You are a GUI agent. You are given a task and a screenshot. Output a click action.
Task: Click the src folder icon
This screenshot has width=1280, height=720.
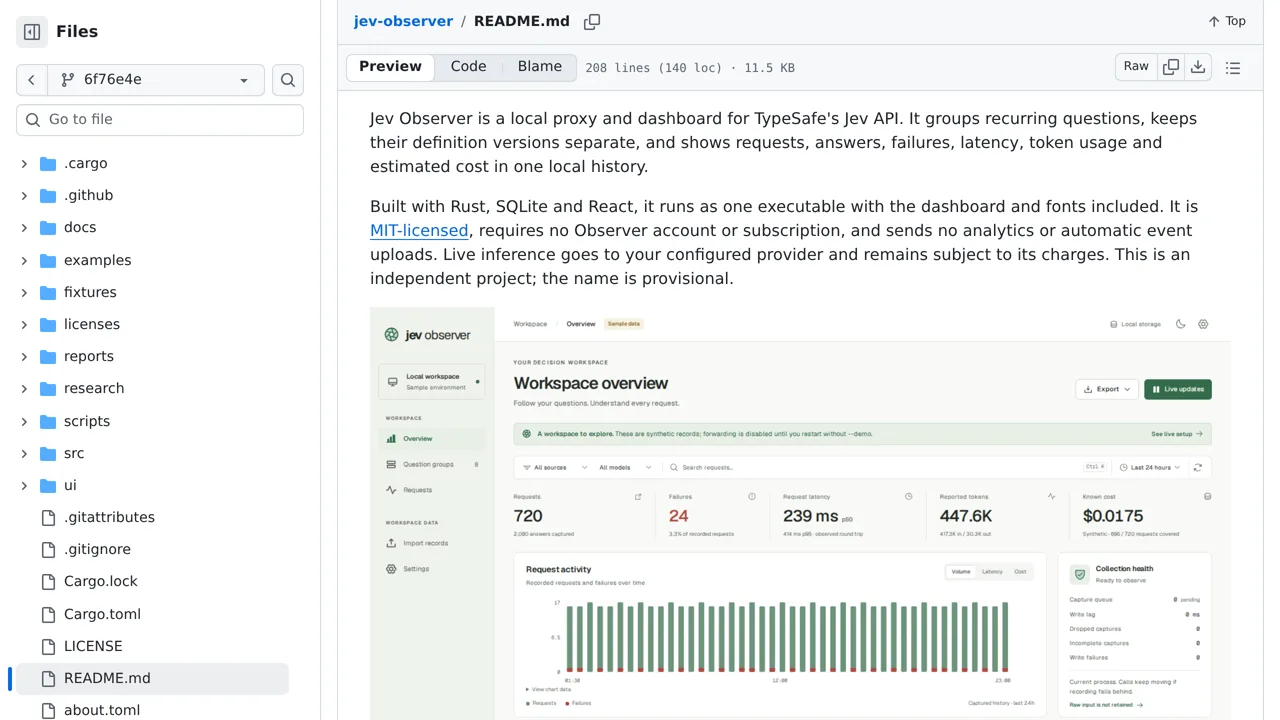48,453
